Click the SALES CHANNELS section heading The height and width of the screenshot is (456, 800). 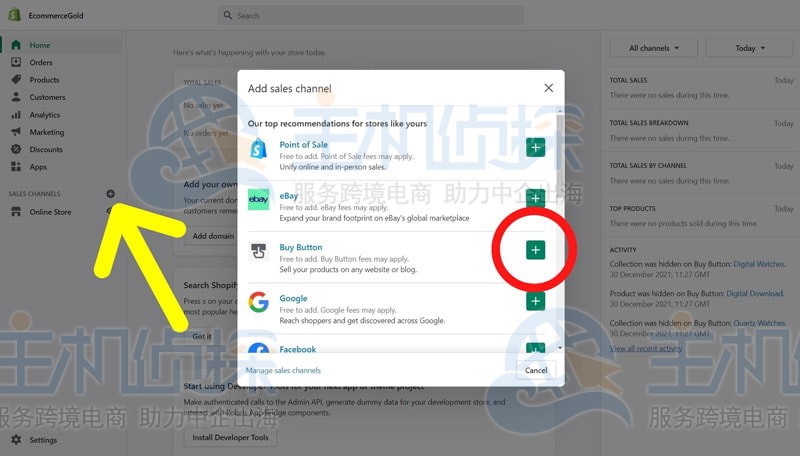(x=34, y=194)
